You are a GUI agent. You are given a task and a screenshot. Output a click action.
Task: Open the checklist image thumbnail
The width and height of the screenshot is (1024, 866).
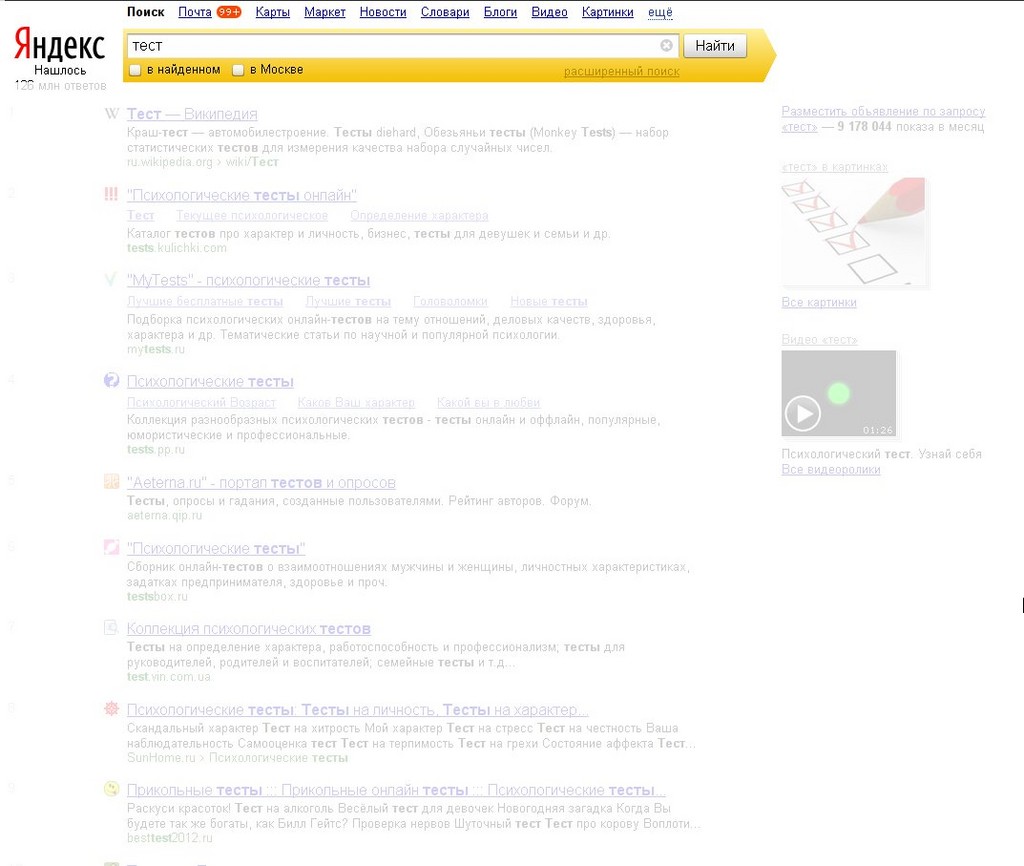pos(853,232)
